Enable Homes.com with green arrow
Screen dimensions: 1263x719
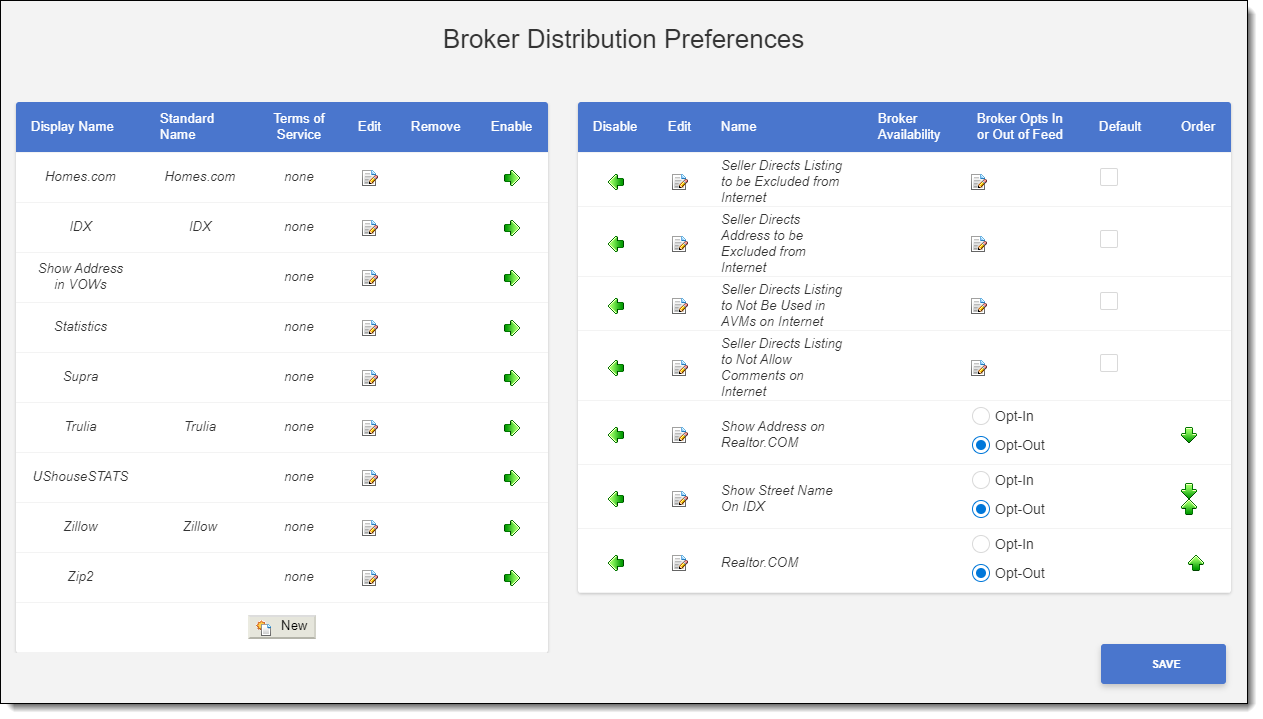click(x=512, y=178)
